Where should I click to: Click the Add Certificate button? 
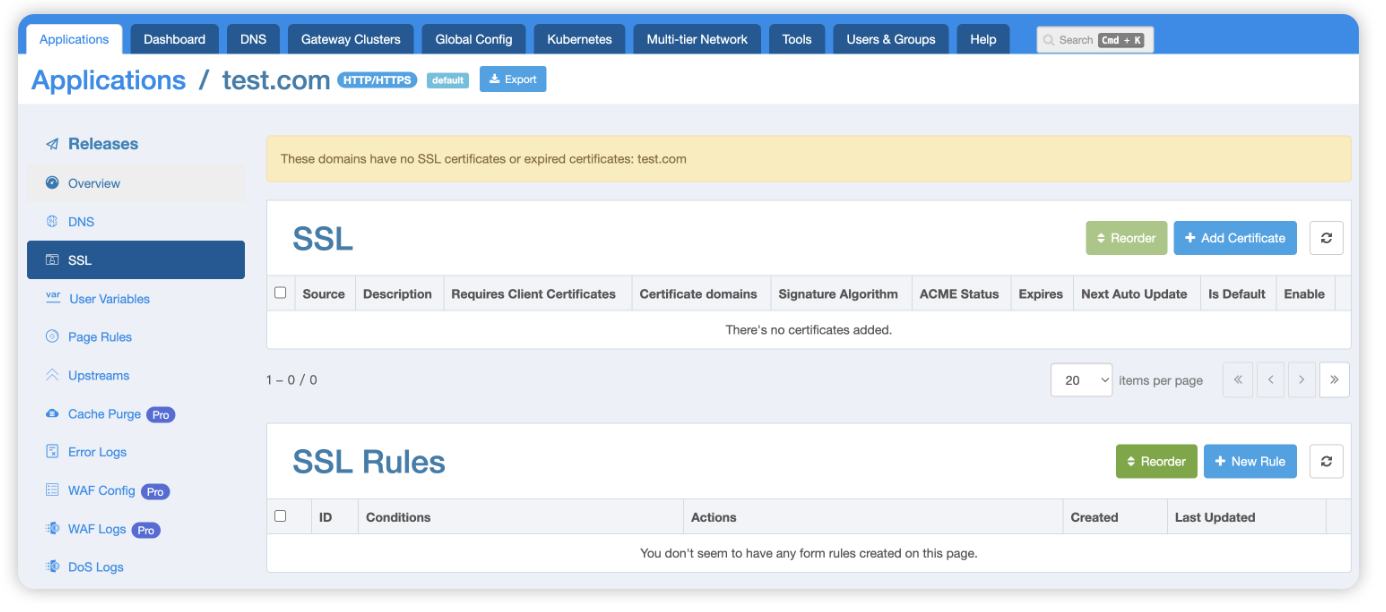(x=1235, y=238)
